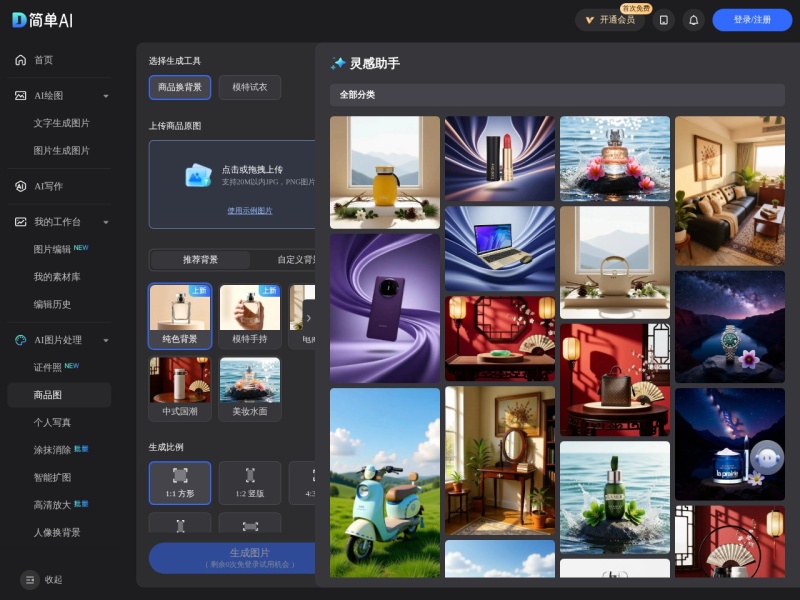The image size is (800, 600).
Task: Click the upload image icon in drop area
Action: pos(198,175)
